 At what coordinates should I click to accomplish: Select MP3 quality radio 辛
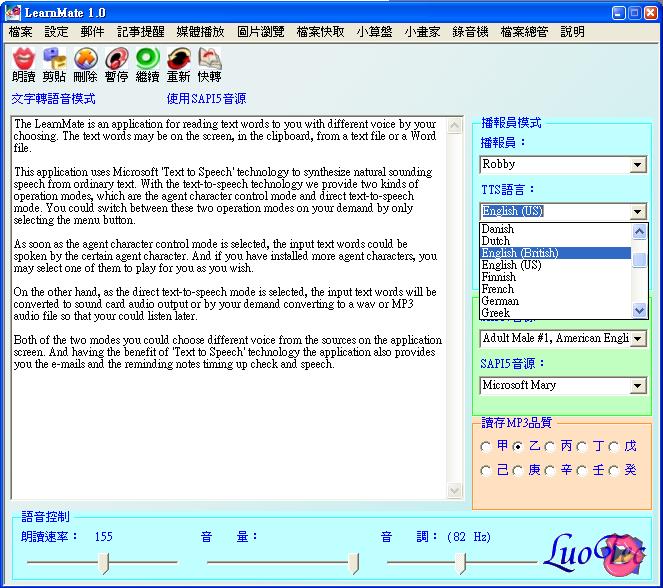point(550,470)
